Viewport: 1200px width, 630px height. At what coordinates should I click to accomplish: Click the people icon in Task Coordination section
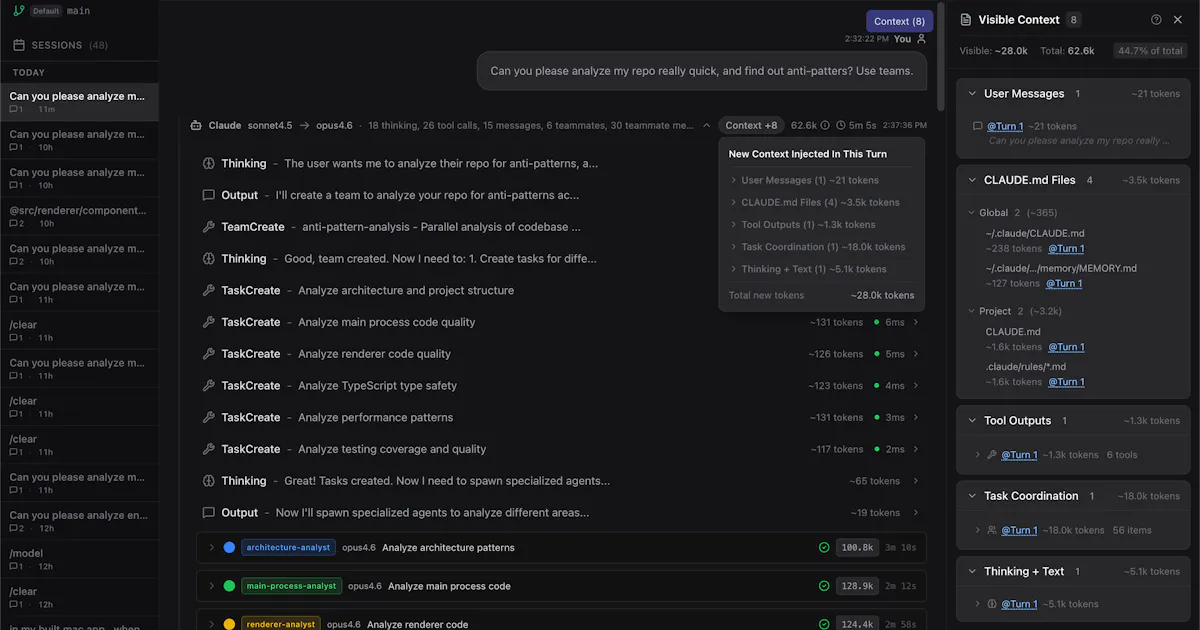[x=992, y=530]
